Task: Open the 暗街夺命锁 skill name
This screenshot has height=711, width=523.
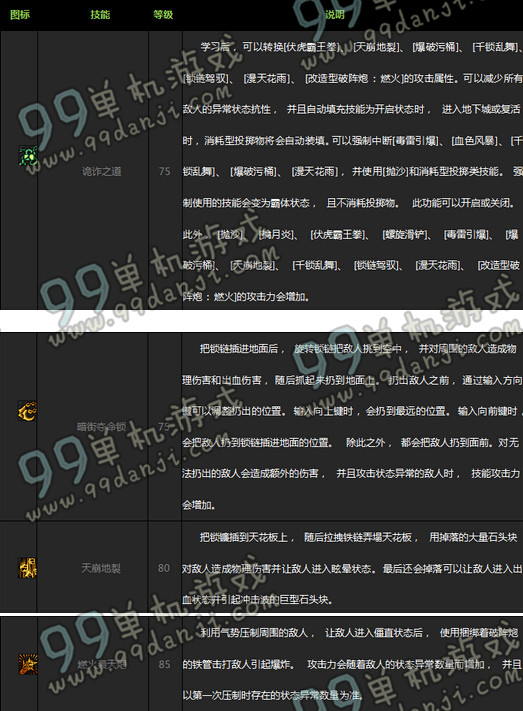Action: click(102, 427)
